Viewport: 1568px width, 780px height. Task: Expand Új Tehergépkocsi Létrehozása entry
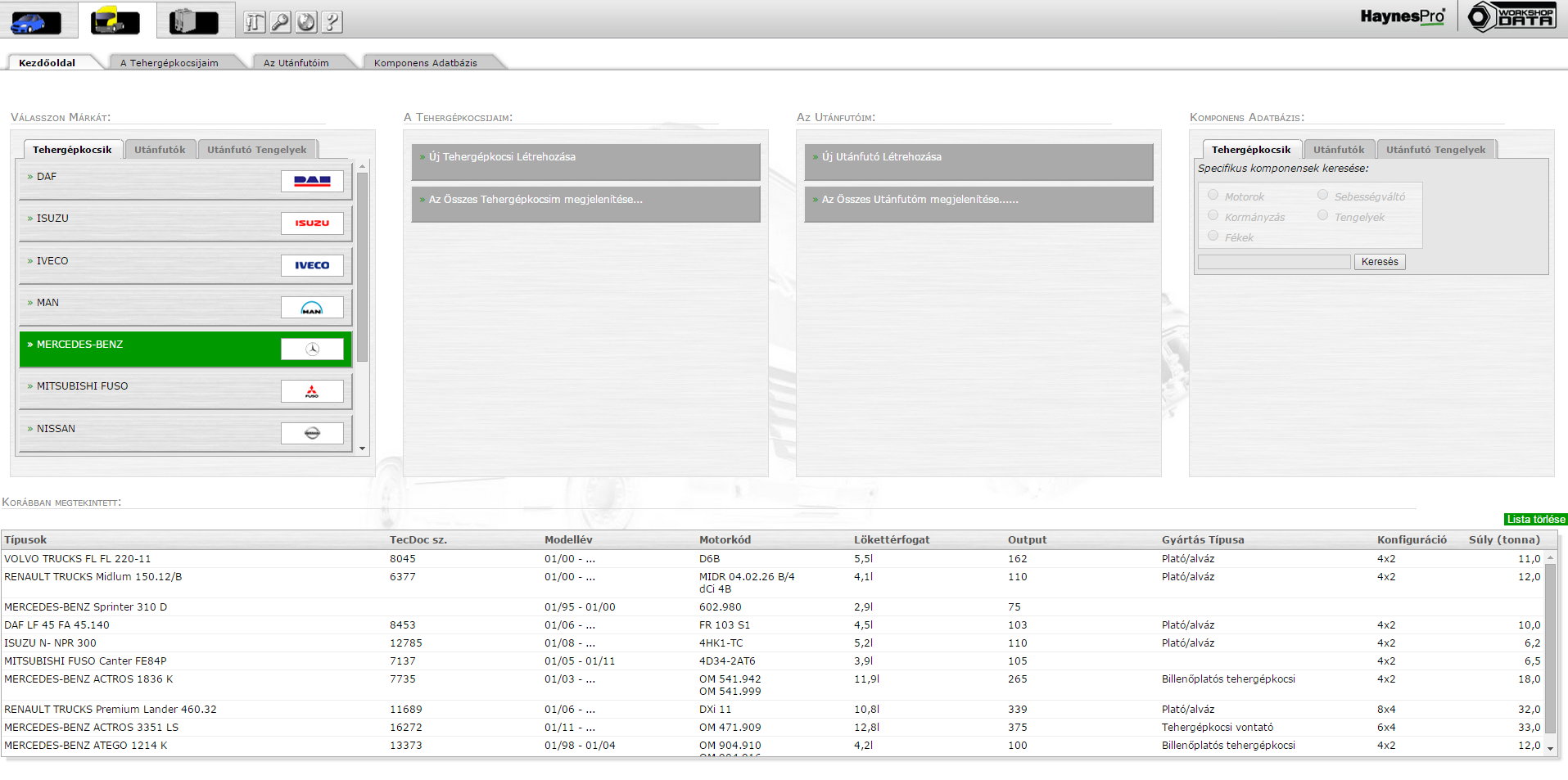click(x=585, y=157)
